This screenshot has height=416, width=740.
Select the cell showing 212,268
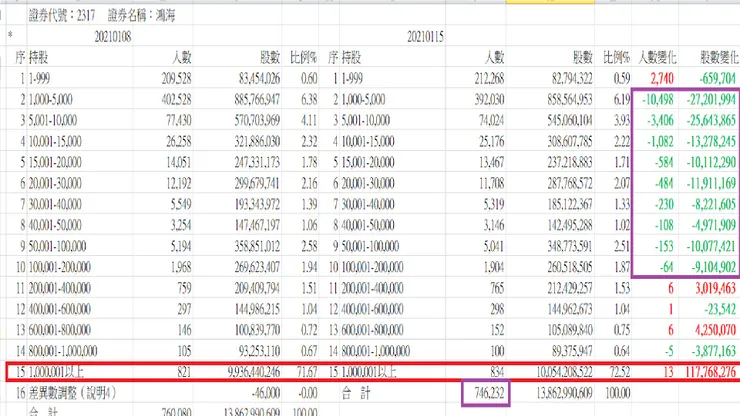coord(489,78)
